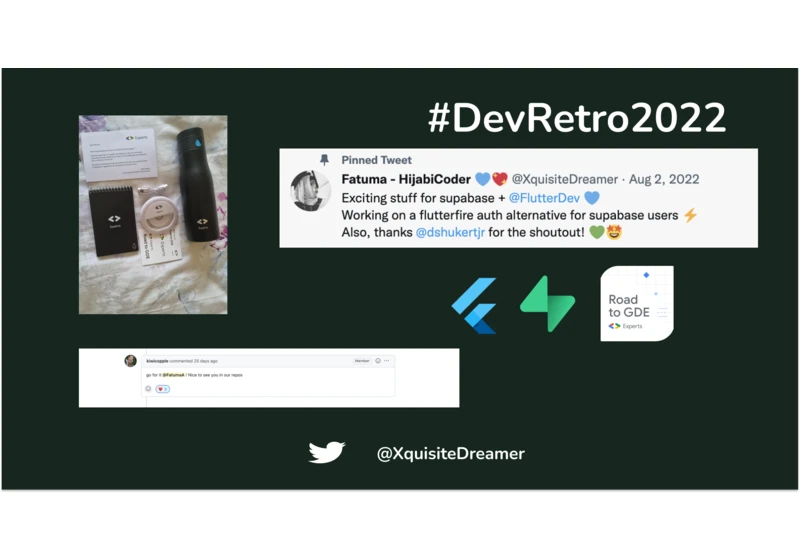This screenshot has width=800, height=560.
Task: Click the green Supabase lightning logo
Action: [547, 304]
